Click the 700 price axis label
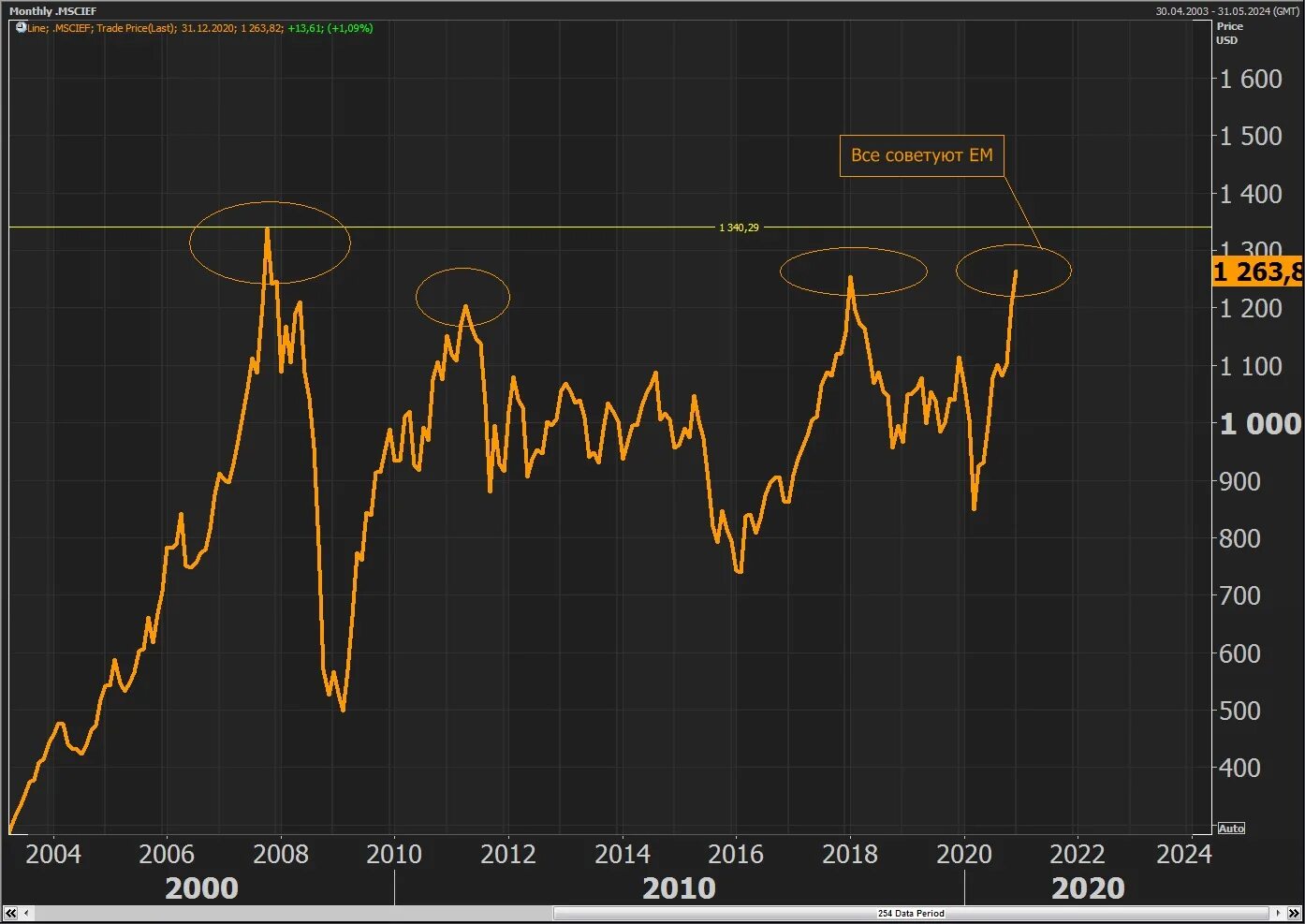Image resolution: width=1305 pixels, height=924 pixels. pyautogui.click(x=1239, y=595)
